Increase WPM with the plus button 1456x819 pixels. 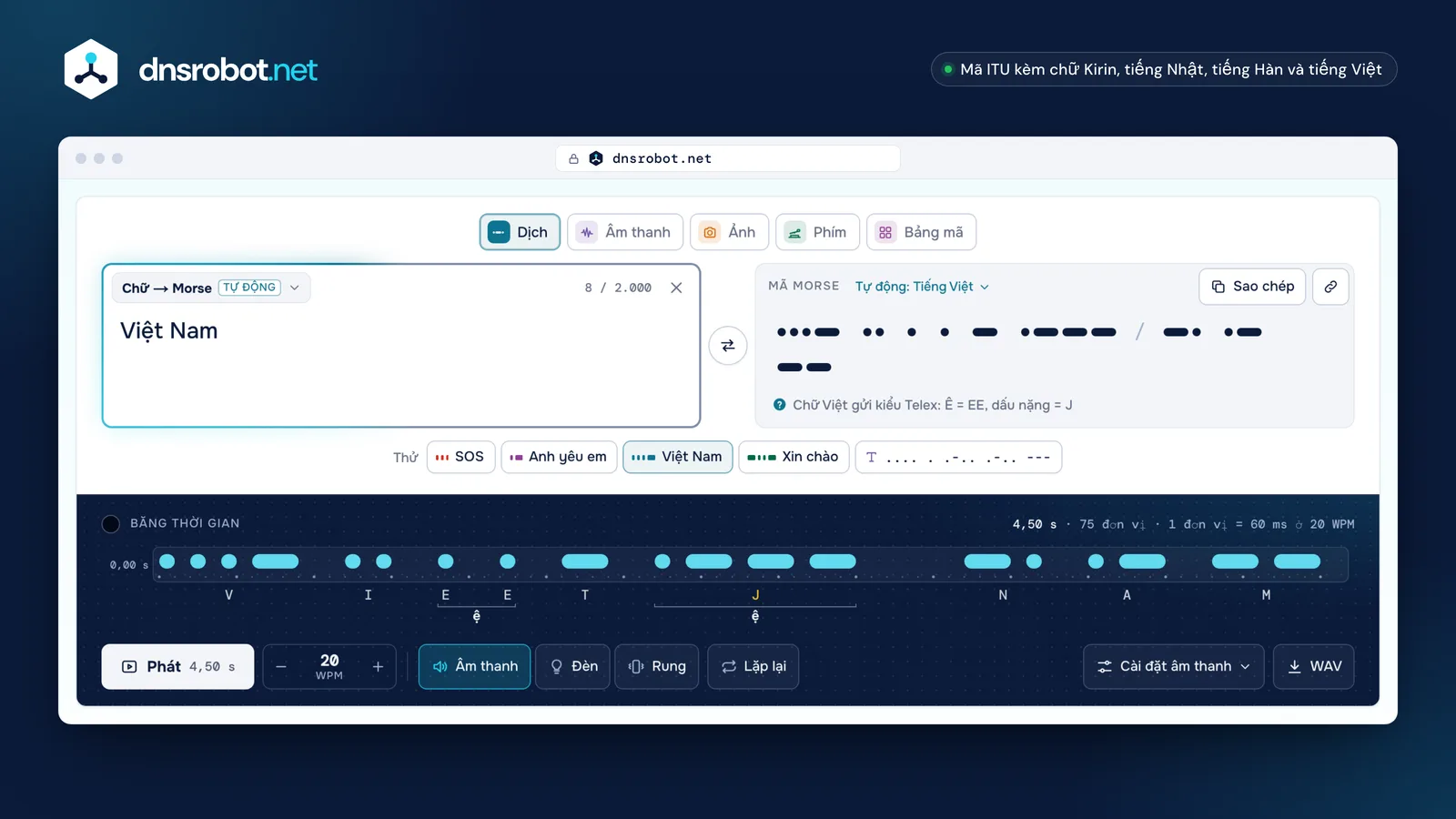coord(378,667)
